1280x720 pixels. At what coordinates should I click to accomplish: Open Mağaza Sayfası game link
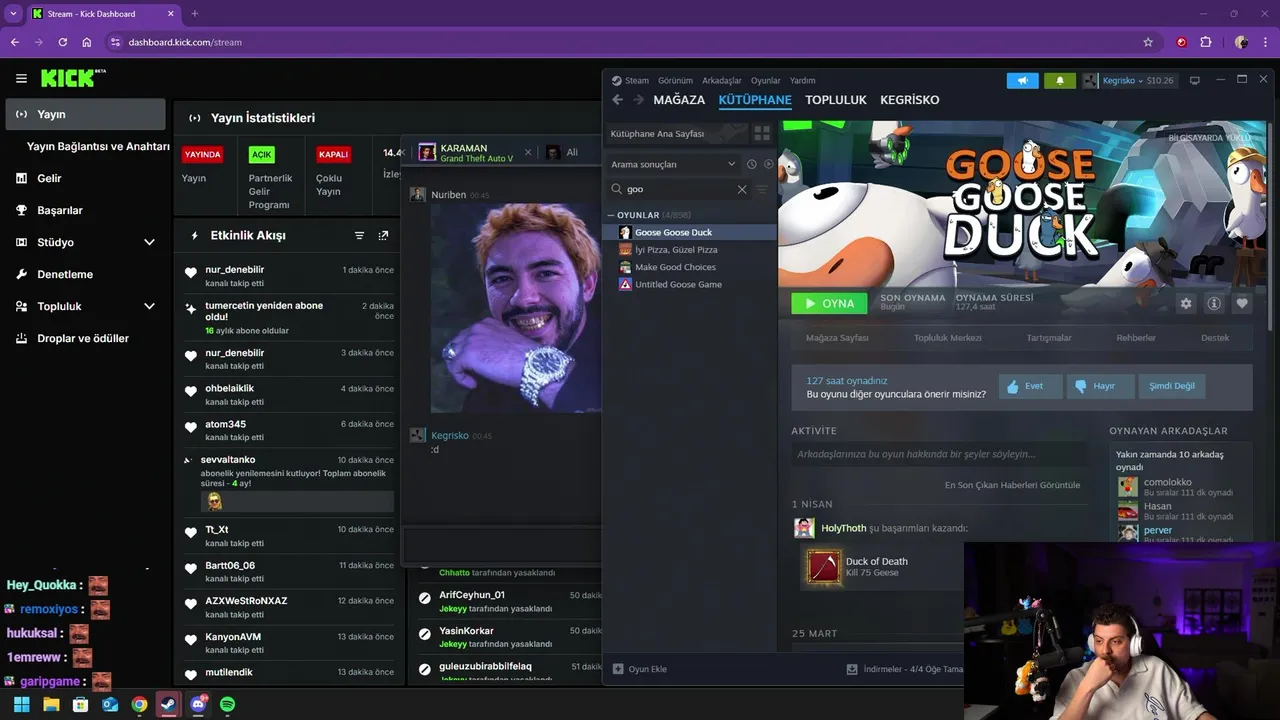(837, 338)
